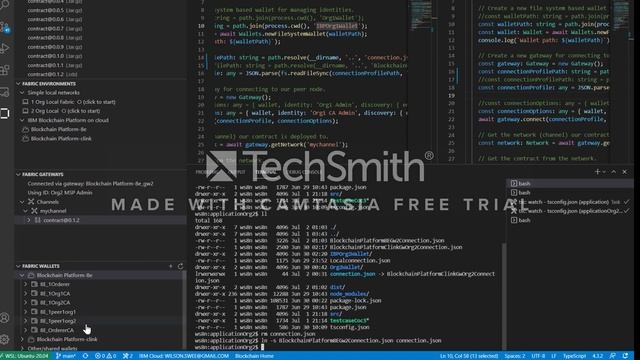
Task: Open the Manage gear icon
Action: (4, 339)
